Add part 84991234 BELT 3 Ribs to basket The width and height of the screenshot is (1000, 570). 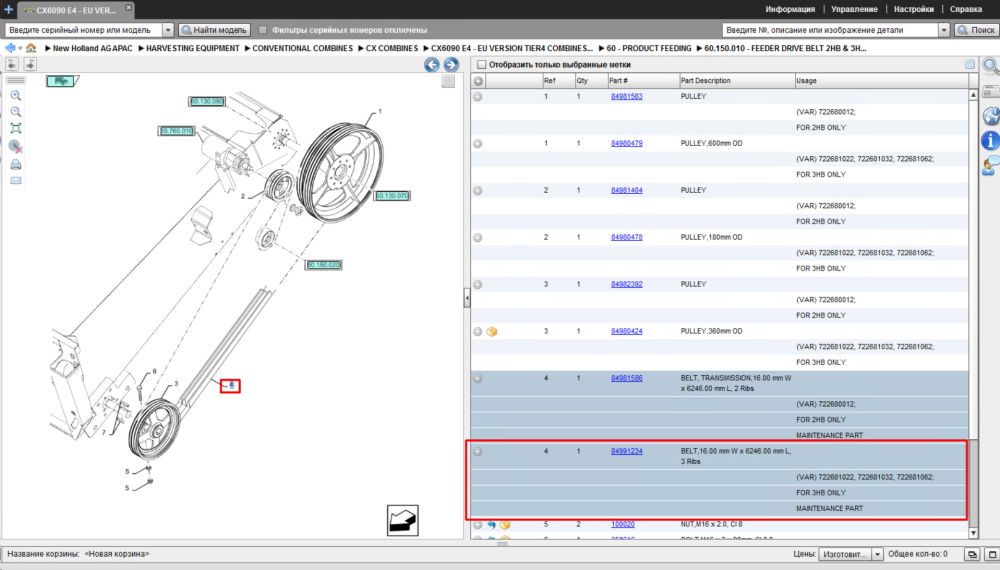(478, 451)
